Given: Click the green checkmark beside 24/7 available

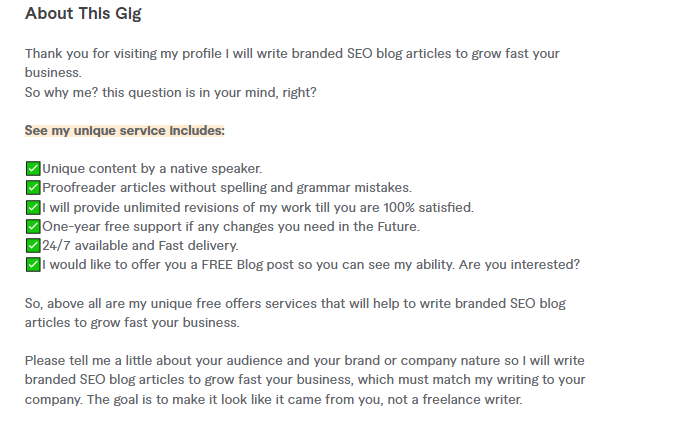Looking at the screenshot, I should point(33,245).
